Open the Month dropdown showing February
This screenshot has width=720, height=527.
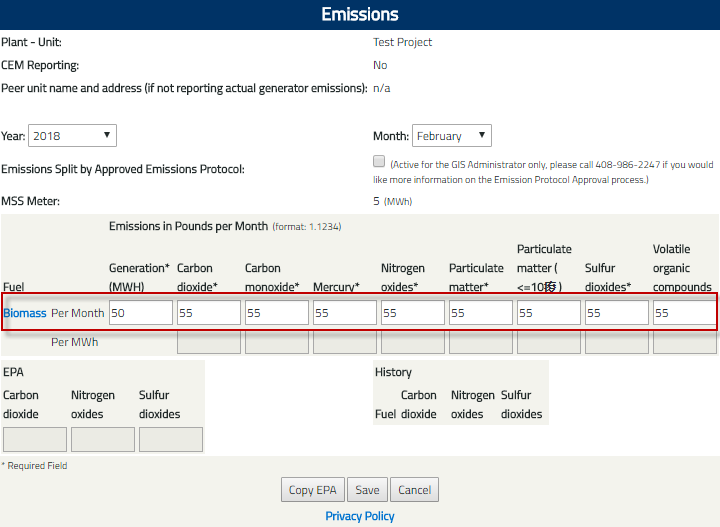click(451, 136)
